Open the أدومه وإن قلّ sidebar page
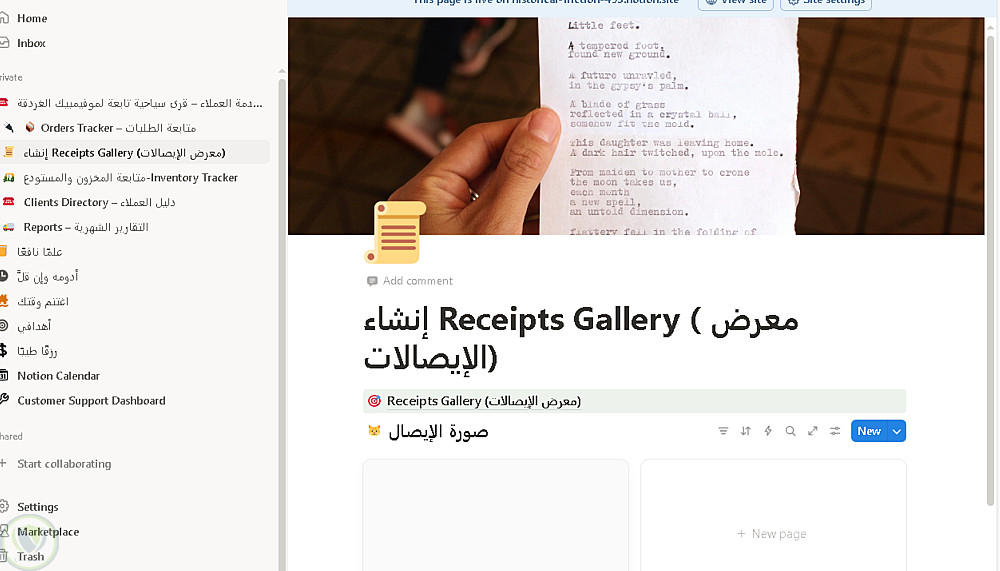Image resolution: width=1000 pixels, height=571 pixels. [x=48, y=277]
